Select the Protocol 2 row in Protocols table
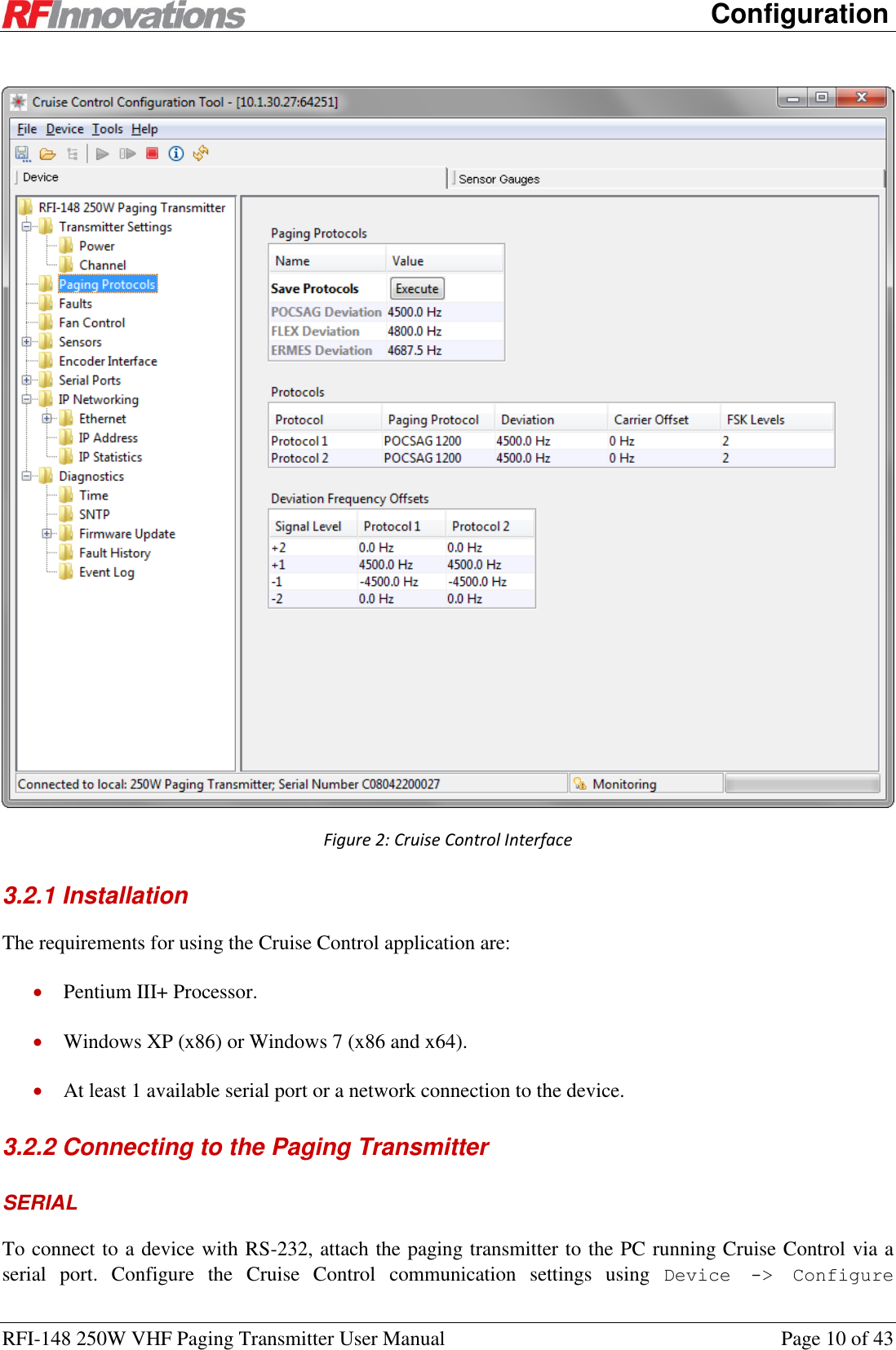The height and width of the screenshot is (1350, 896). (552, 458)
